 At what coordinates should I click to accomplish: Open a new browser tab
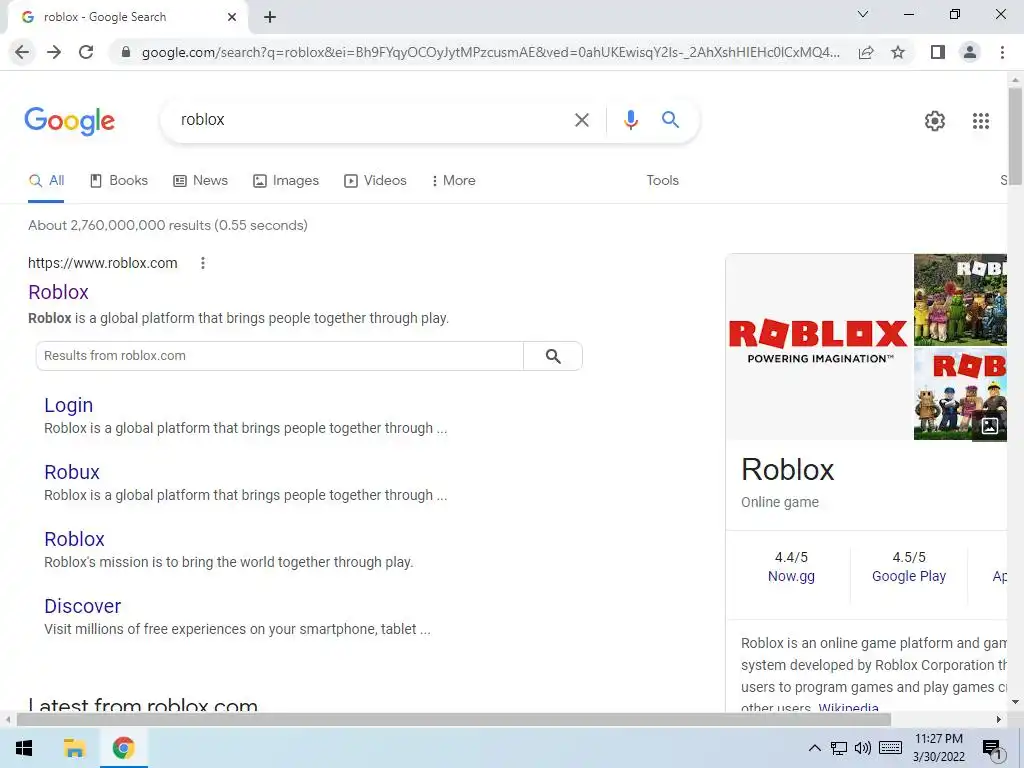pos(270,17)
